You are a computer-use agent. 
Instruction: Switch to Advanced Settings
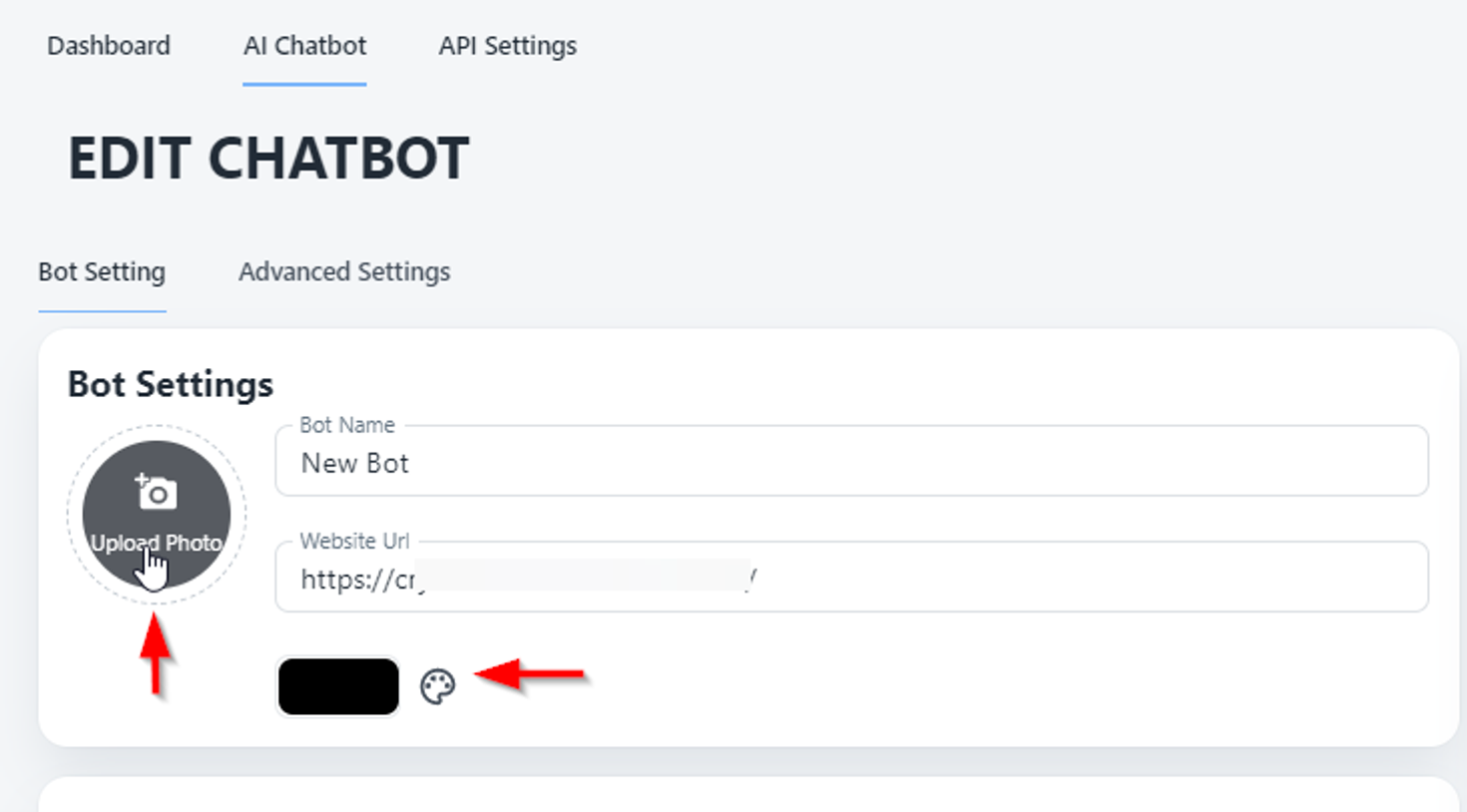343,270
